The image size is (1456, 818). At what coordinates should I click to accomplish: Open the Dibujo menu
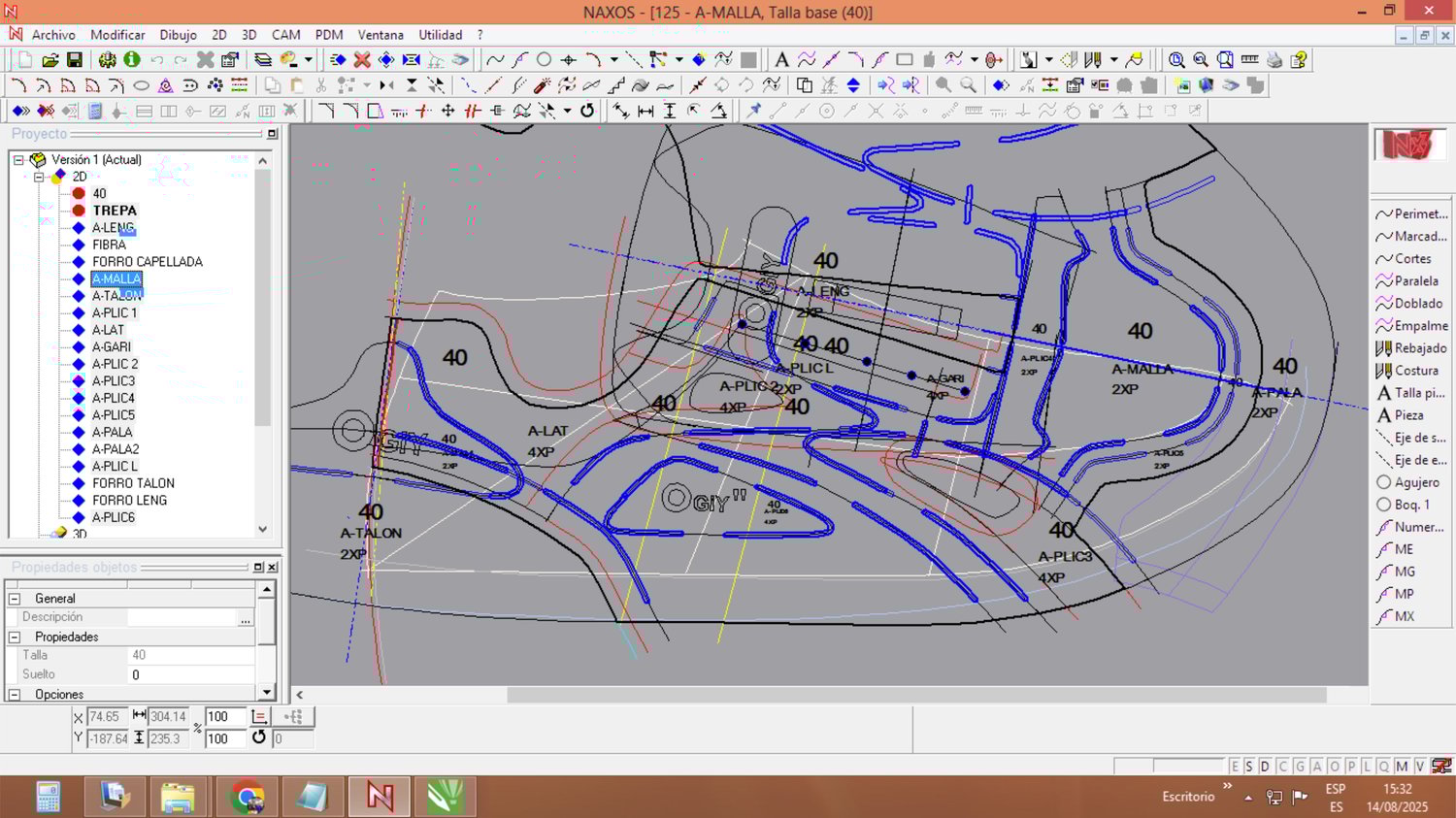pyautogui.click(x=178, y=35)
